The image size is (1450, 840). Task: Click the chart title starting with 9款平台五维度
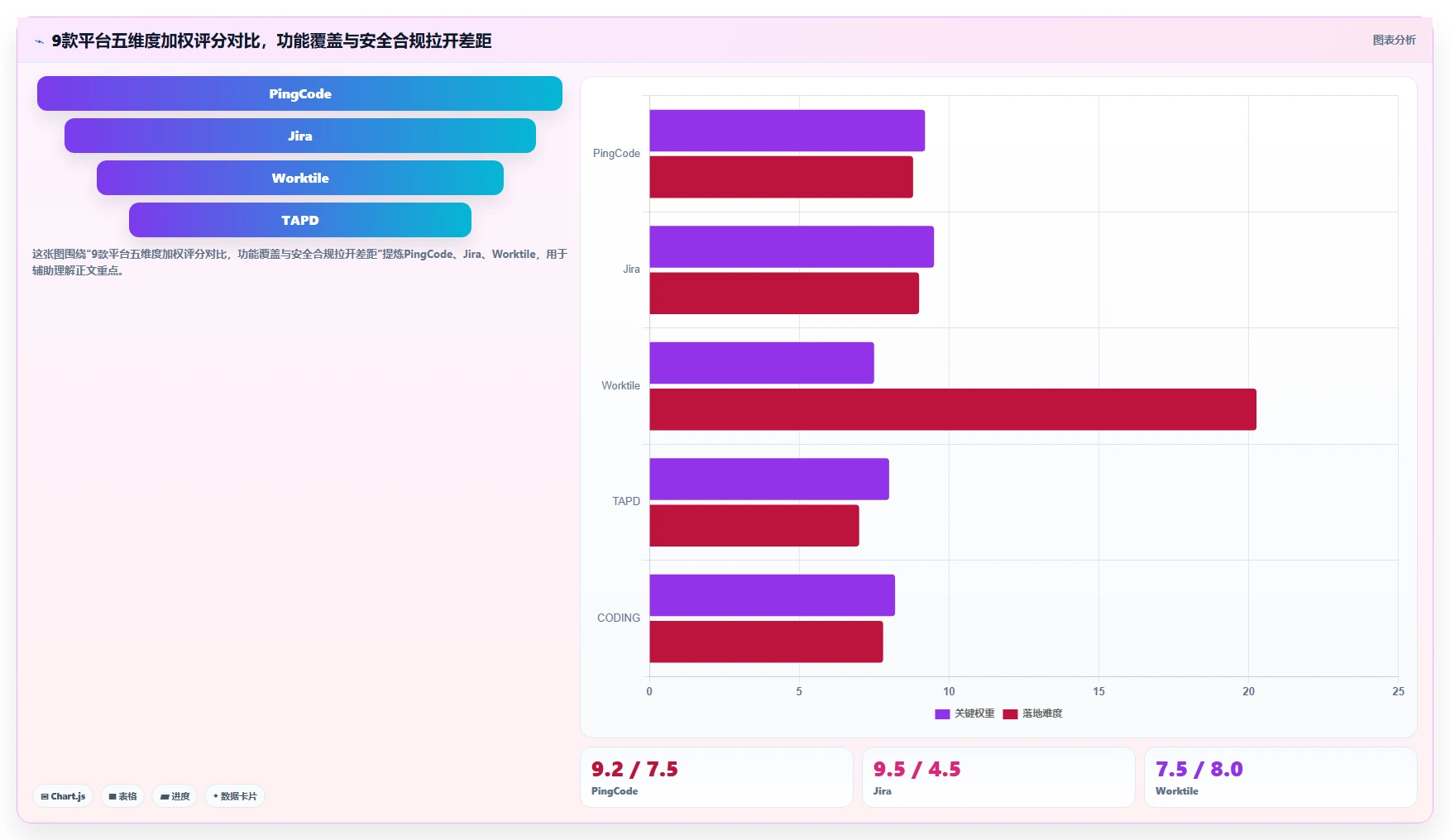tap(271, 41)
